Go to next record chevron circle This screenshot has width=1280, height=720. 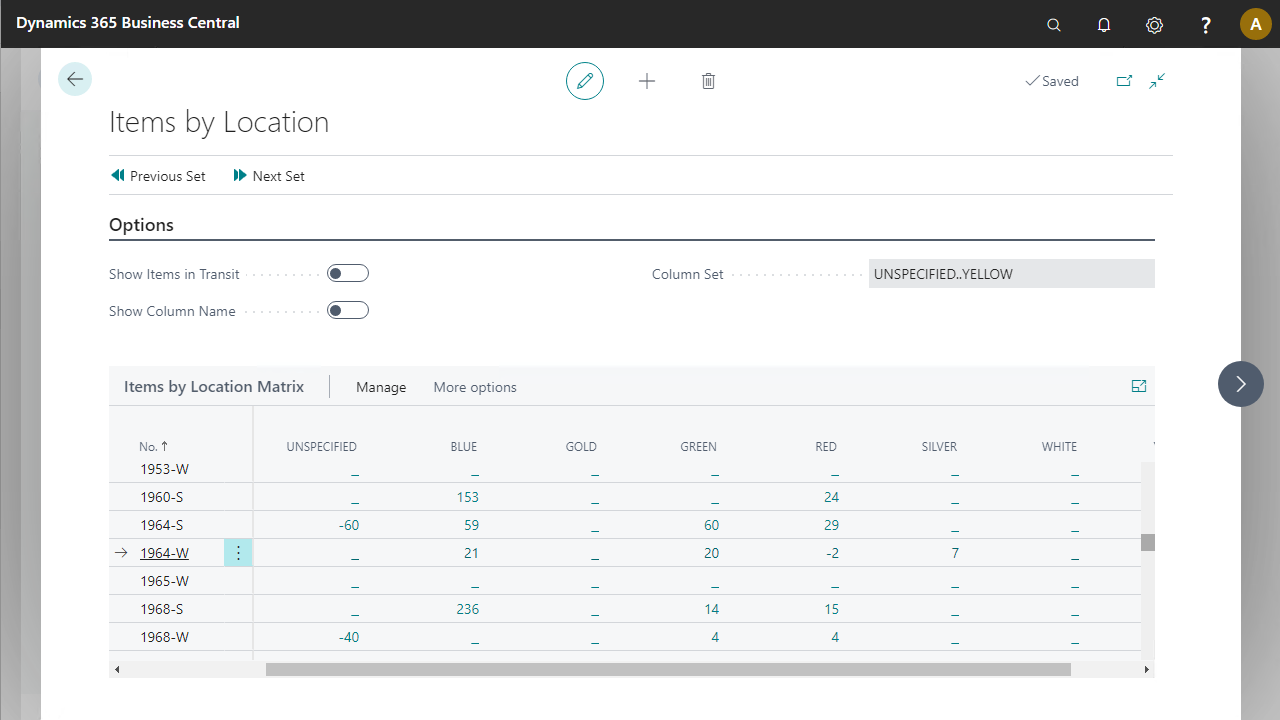(x=1241, y=384)
